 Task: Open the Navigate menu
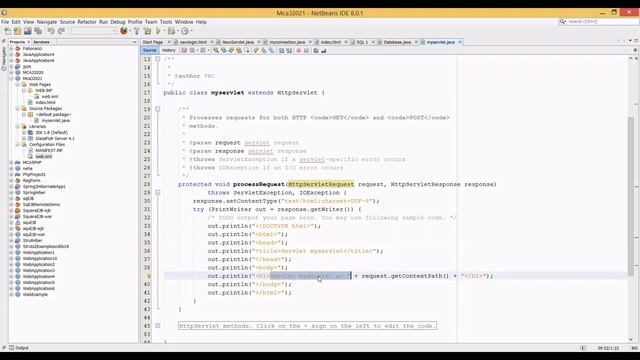[x=47, y=22]
